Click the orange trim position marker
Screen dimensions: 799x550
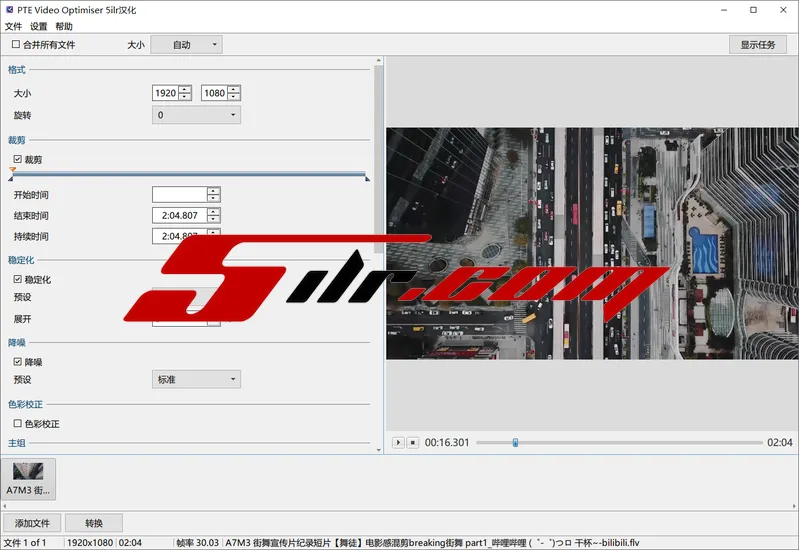click(x=12, y=169)
